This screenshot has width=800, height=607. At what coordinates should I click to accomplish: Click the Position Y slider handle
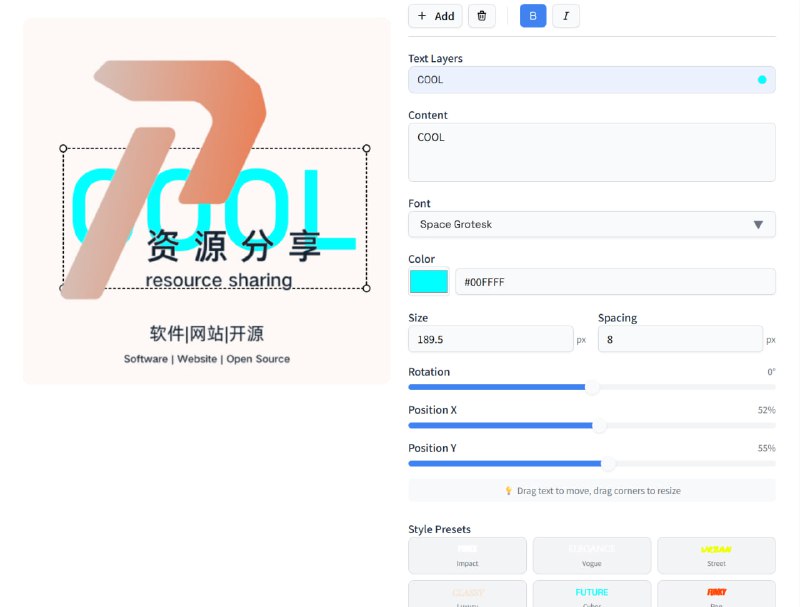[608, 464]
